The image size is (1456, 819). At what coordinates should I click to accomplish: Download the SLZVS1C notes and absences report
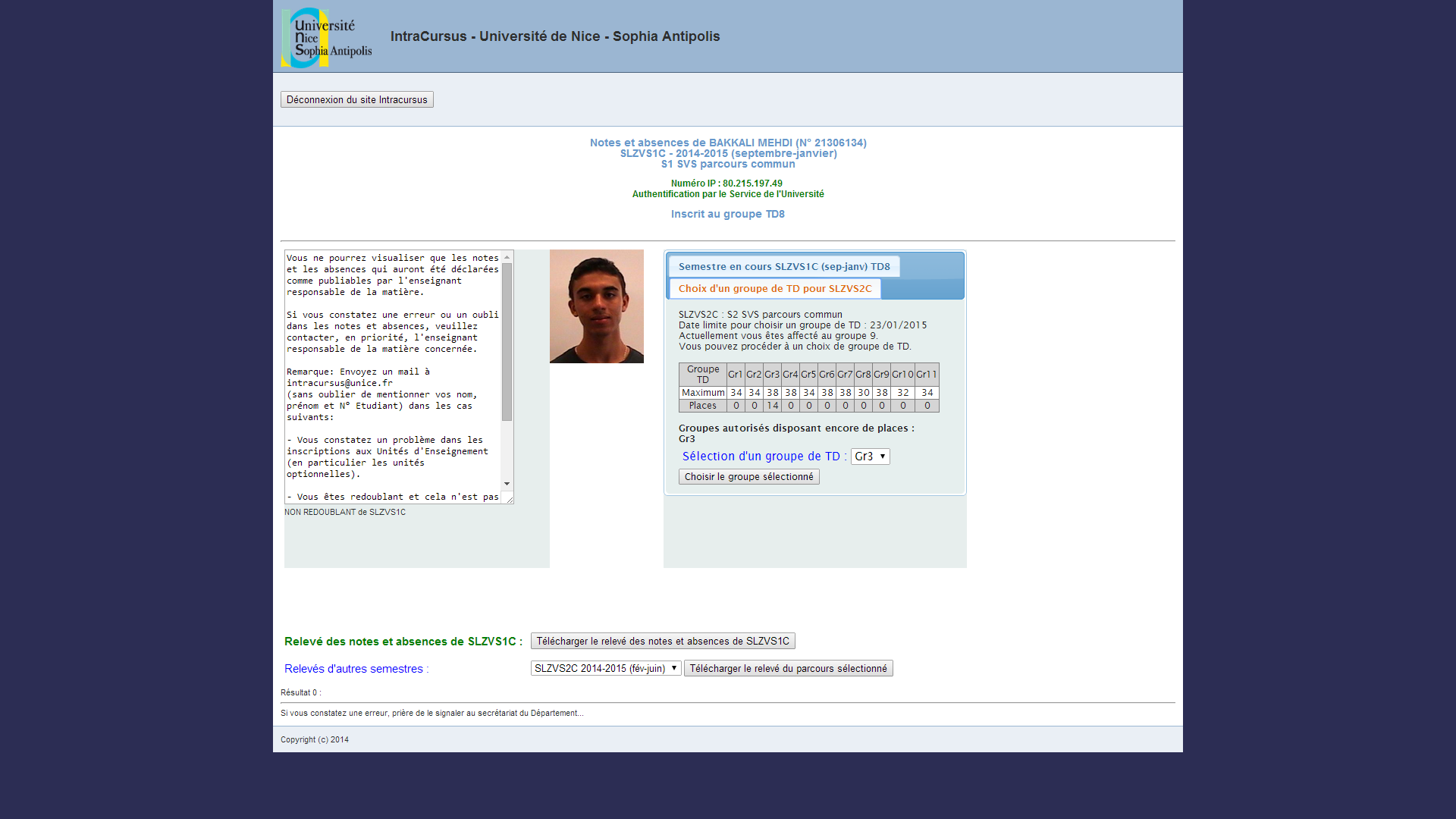(663, 641)
